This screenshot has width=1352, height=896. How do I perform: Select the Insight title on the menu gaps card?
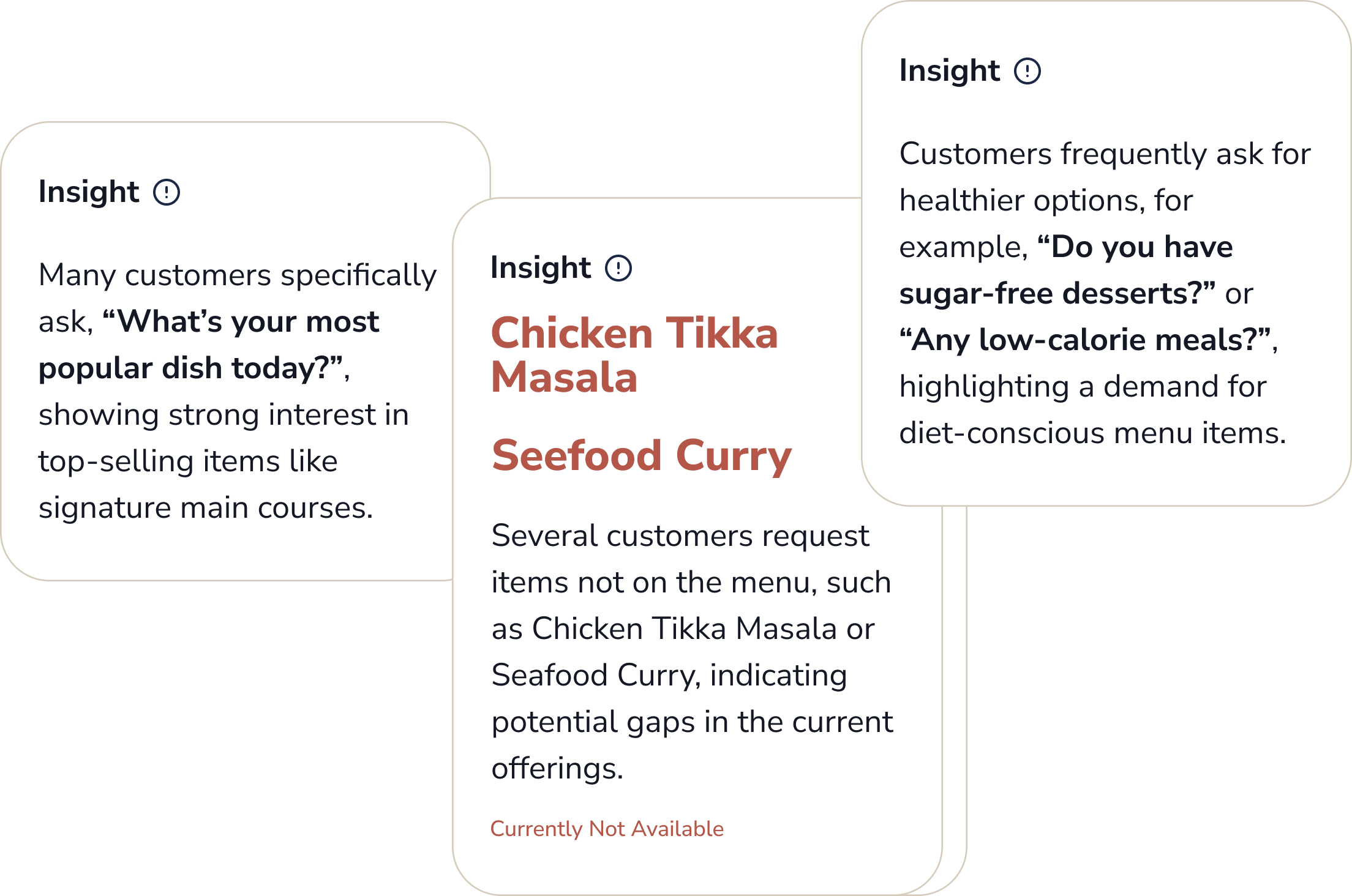click(541, 268)
